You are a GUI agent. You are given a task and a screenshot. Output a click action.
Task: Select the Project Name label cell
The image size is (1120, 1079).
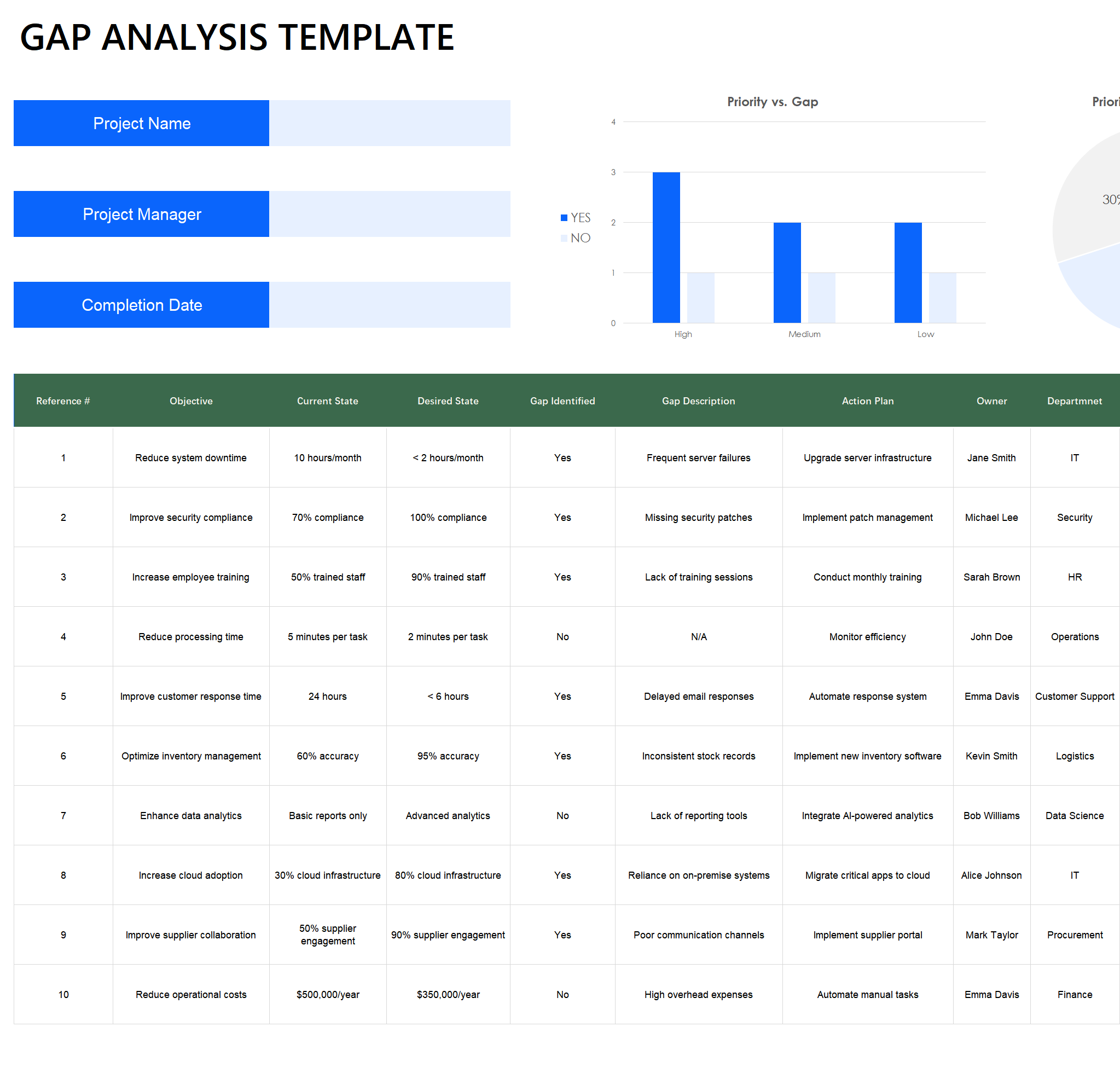141,123
